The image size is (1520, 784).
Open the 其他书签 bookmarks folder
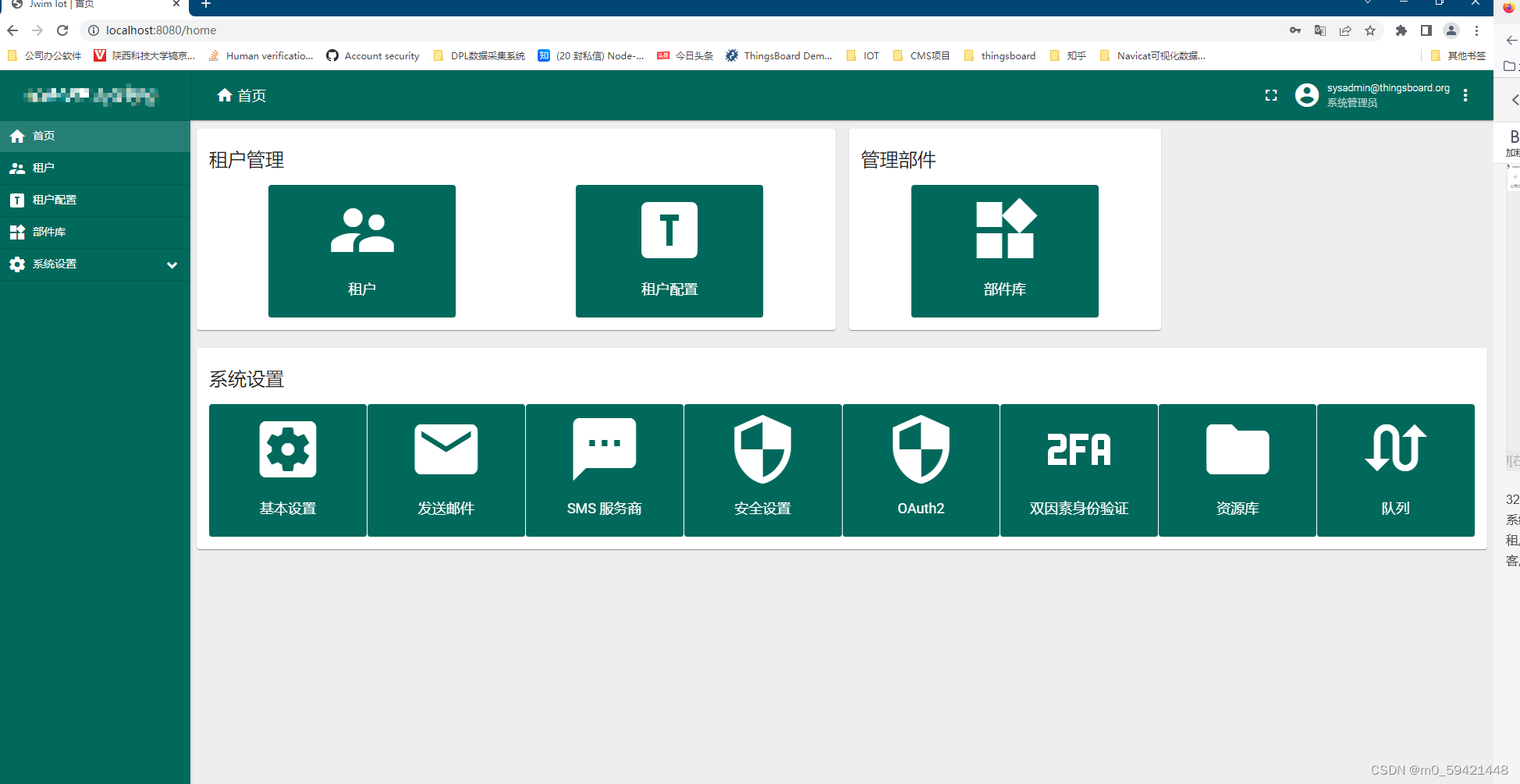1458,55
